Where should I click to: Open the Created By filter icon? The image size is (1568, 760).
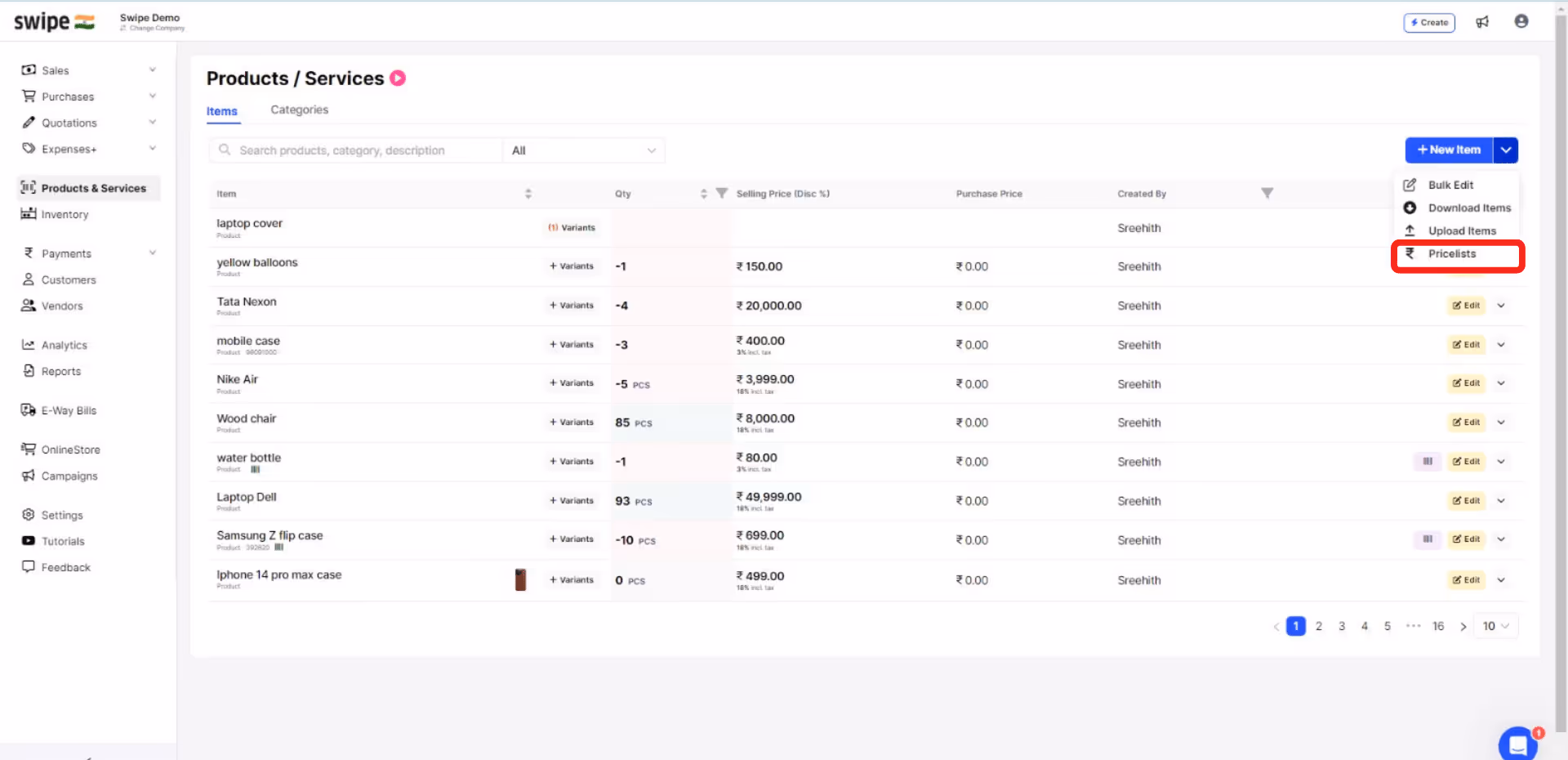[x=1267, y=193]
